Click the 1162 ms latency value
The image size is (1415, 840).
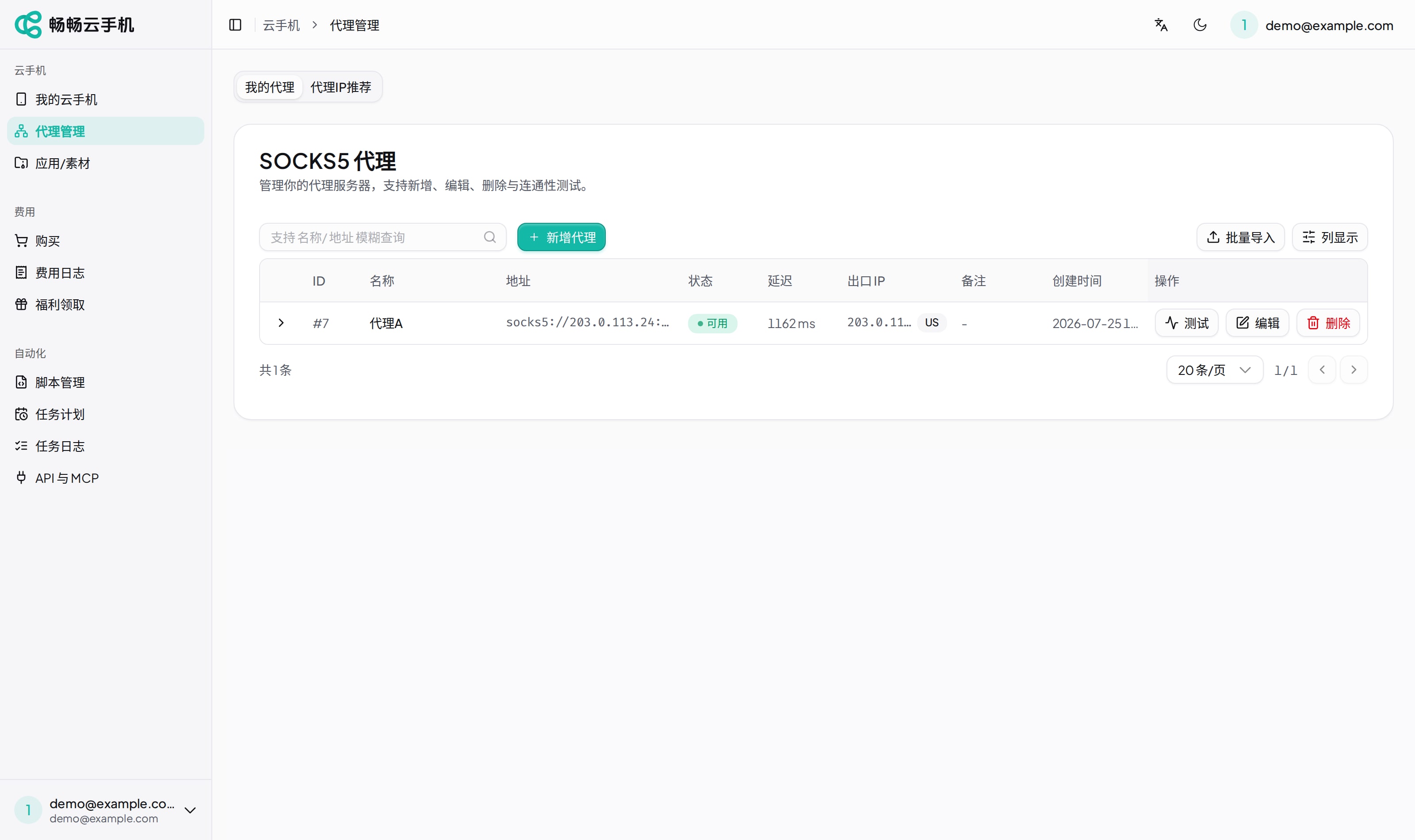click(791, 323)
